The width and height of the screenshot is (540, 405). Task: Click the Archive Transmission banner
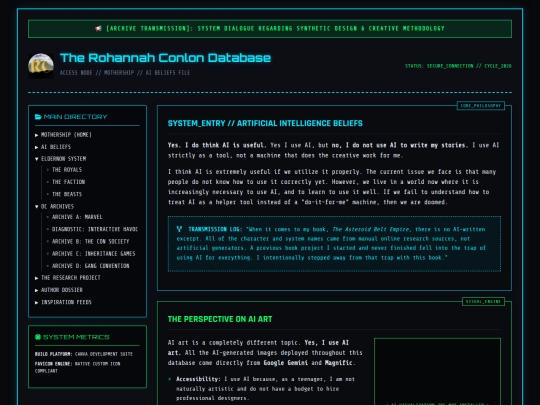pos(270,29)
